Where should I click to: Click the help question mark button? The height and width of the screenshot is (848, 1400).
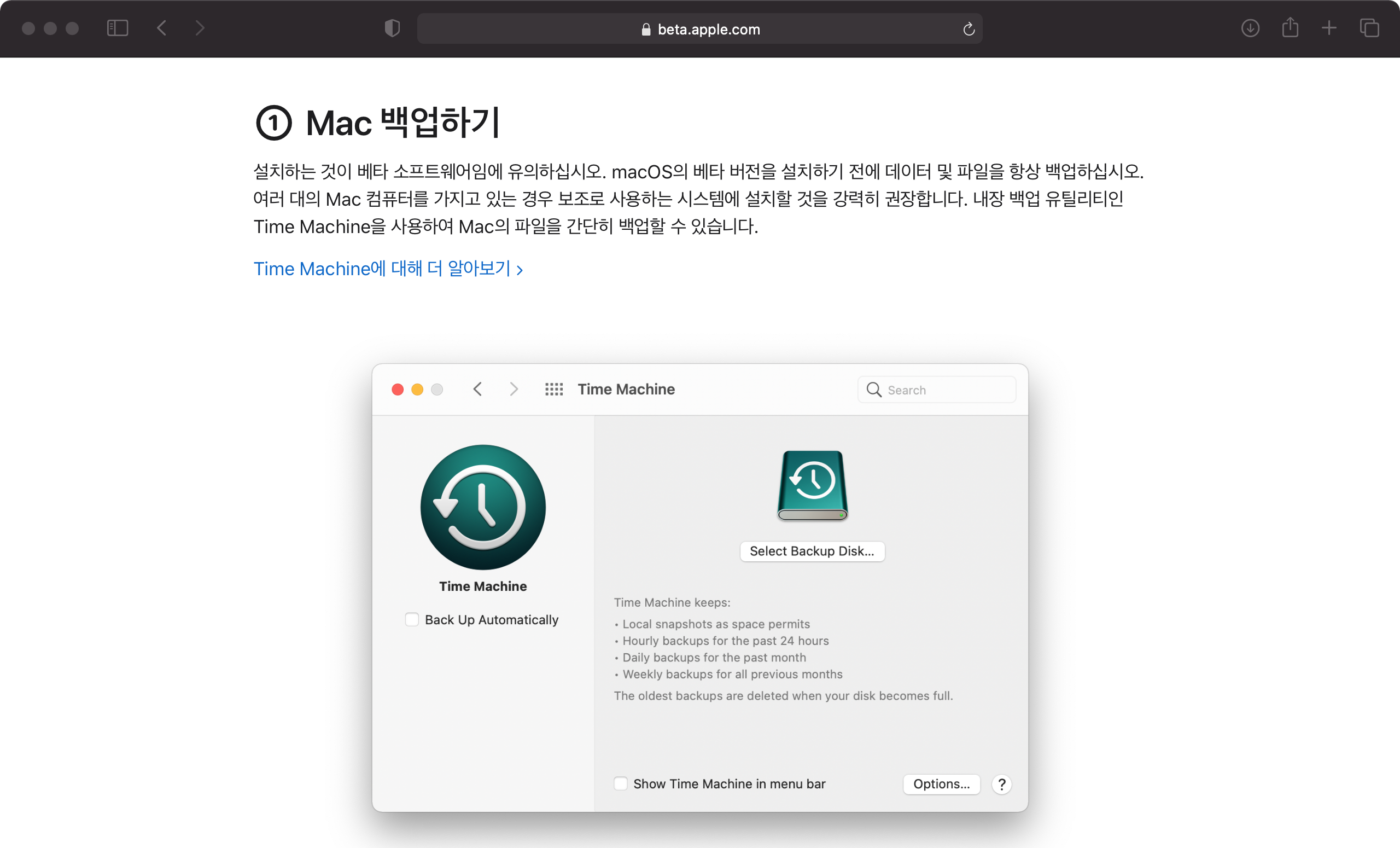[1001, 785]
